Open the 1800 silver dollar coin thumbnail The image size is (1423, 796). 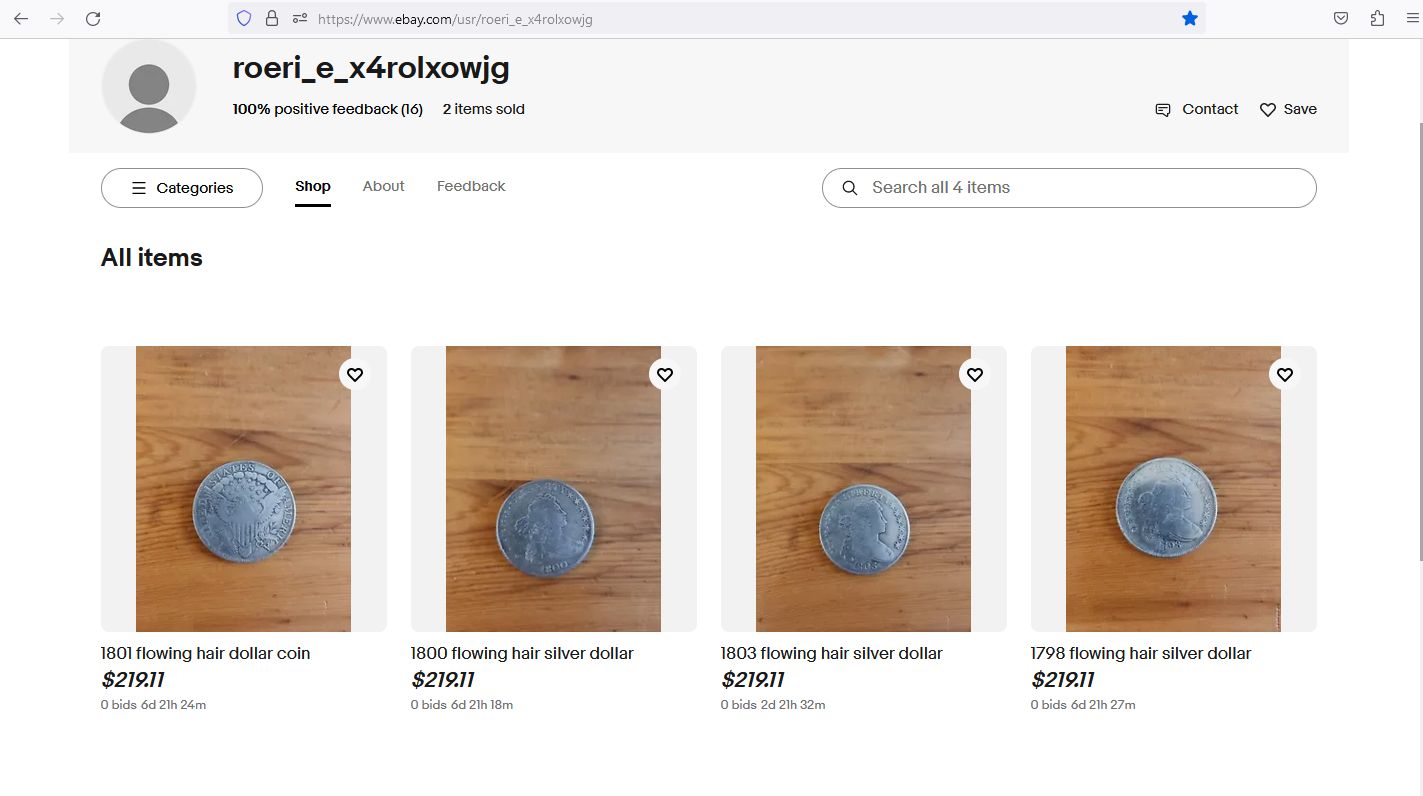pyautogui.click(x=554, y=489)
